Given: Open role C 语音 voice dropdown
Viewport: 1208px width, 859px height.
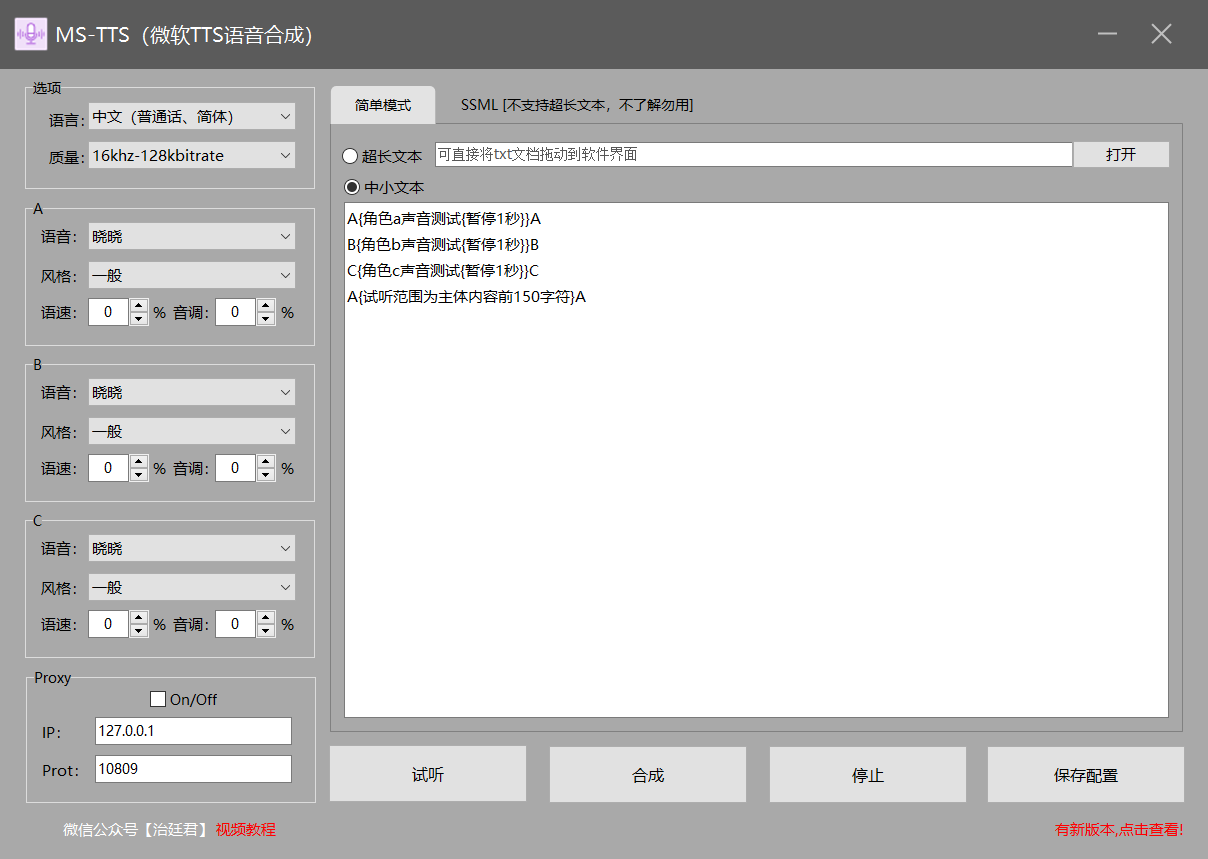Looking at the screenshot, I should [x=192, y=548].
